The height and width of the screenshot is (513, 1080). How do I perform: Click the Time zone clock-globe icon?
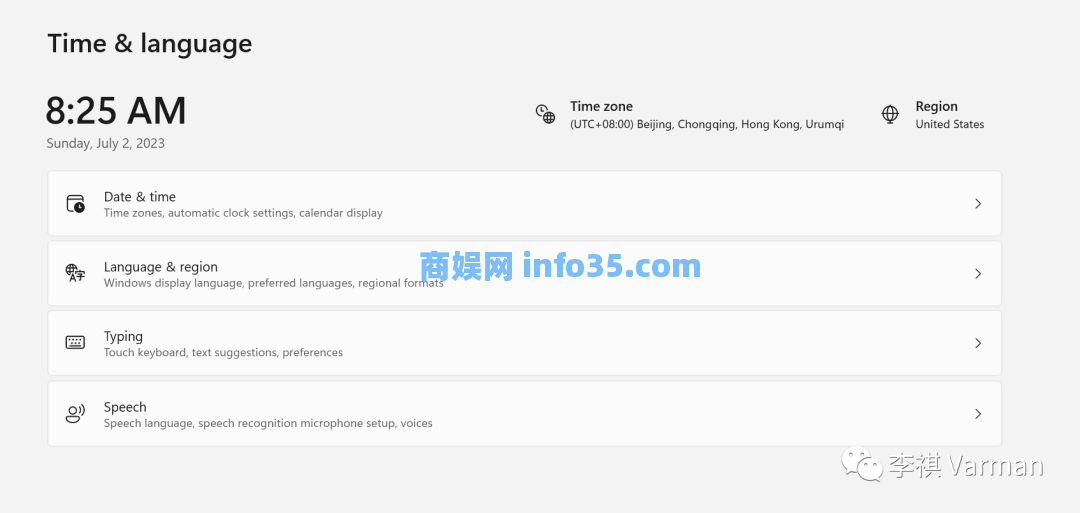pyautogui.click(x=545, y=114)
